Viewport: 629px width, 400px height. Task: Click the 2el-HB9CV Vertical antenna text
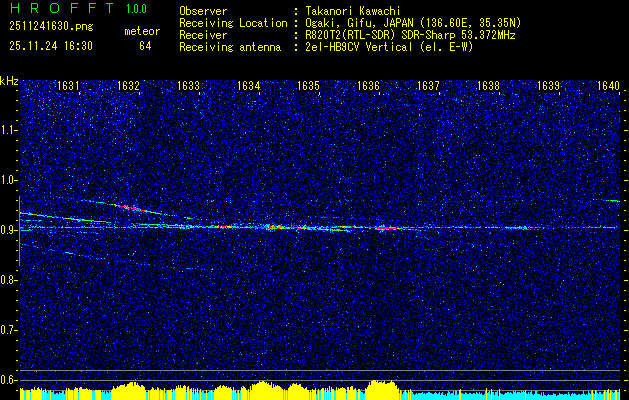point(359,47)
